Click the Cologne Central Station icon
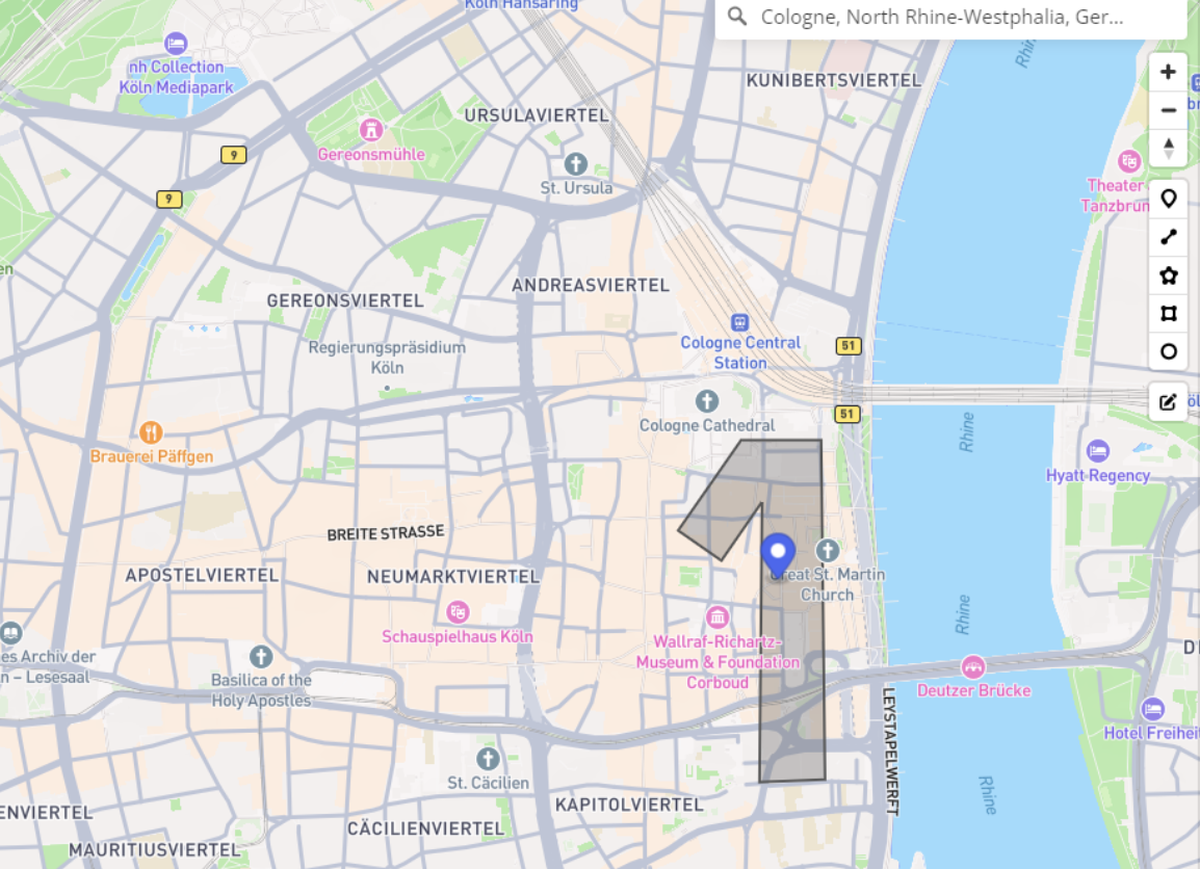This screenshot has height=869, width=1200. point(740,323)
